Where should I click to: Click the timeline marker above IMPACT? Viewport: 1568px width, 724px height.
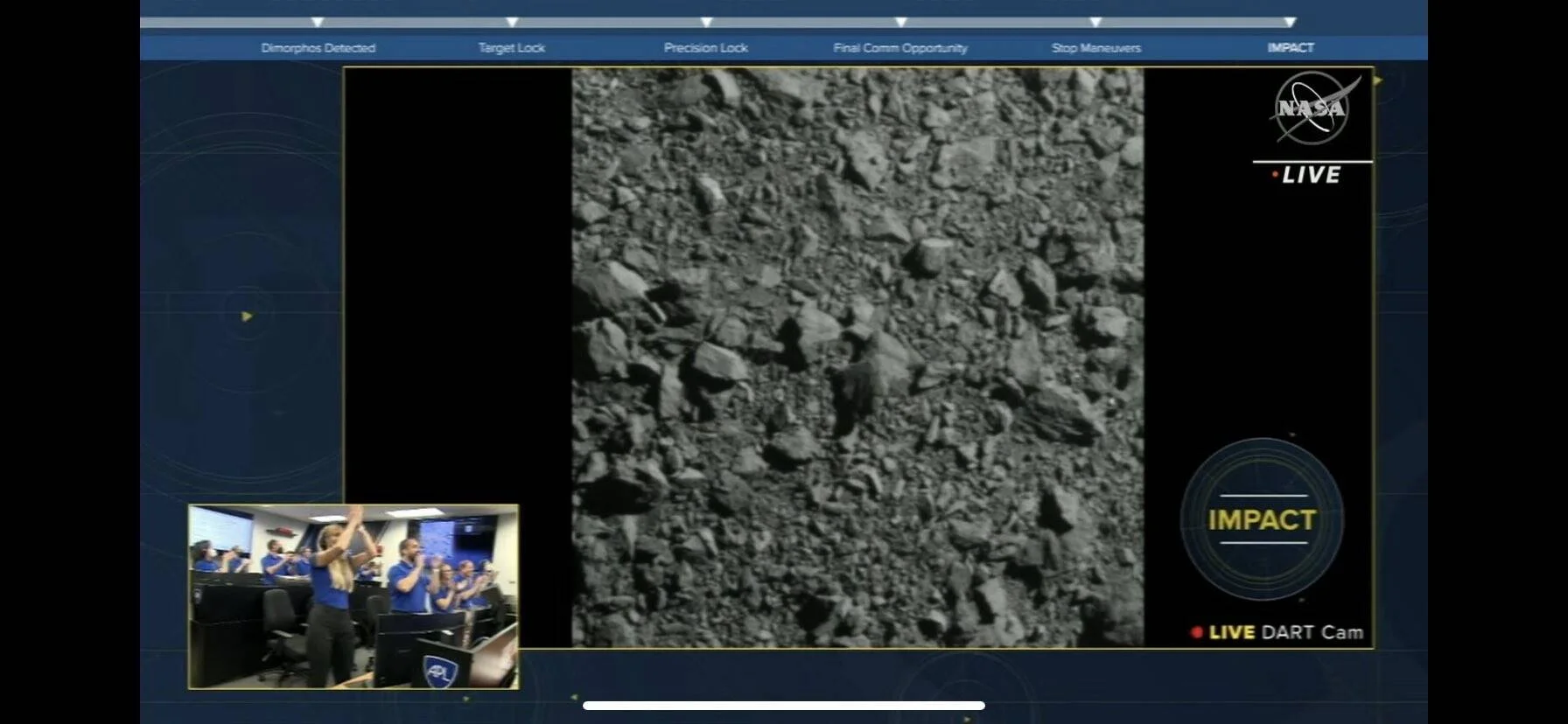pos(1290,22)
